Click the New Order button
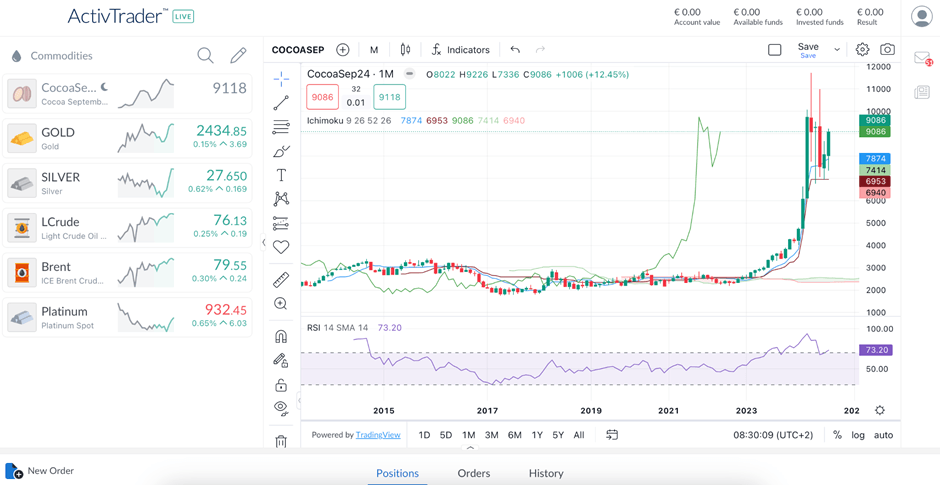Viewport: 940px width, 485px height. pos(40,471)
